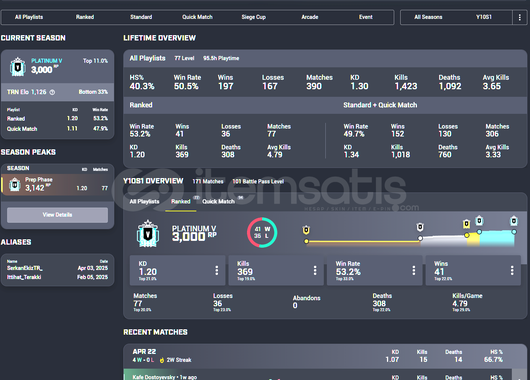
Task: Click the Prep Phase season rank icon
Action: click(15, 185)
